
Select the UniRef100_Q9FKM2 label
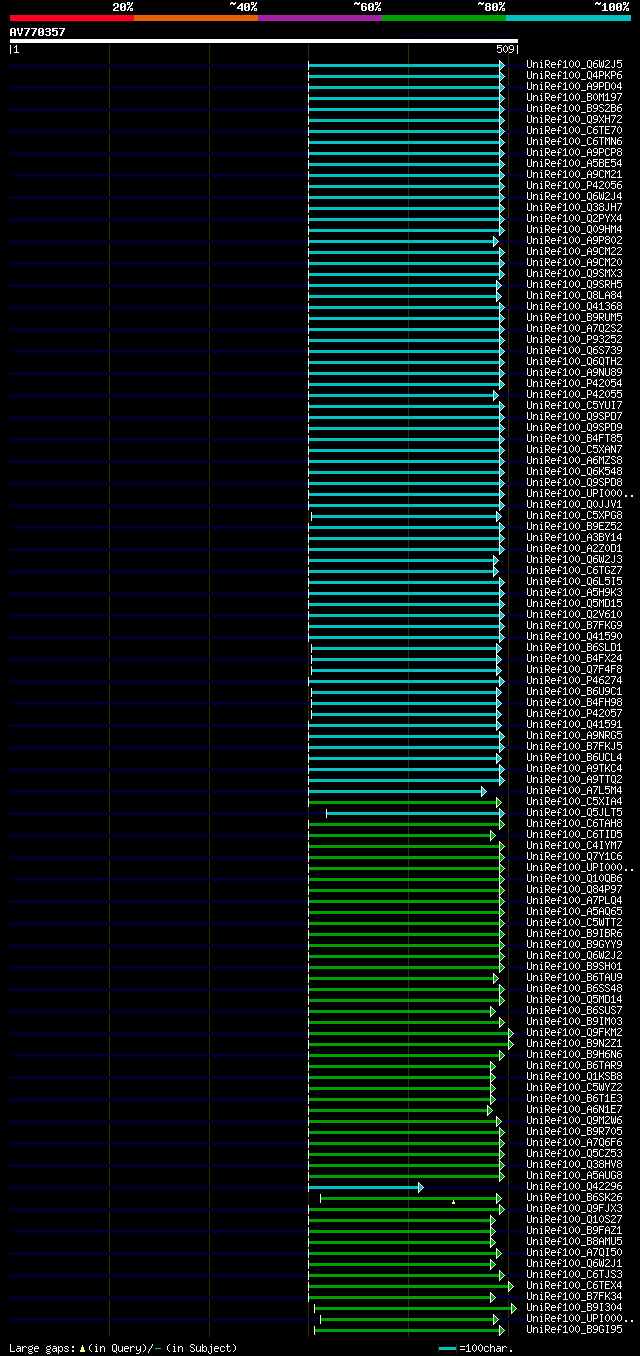pos(574,1033)
